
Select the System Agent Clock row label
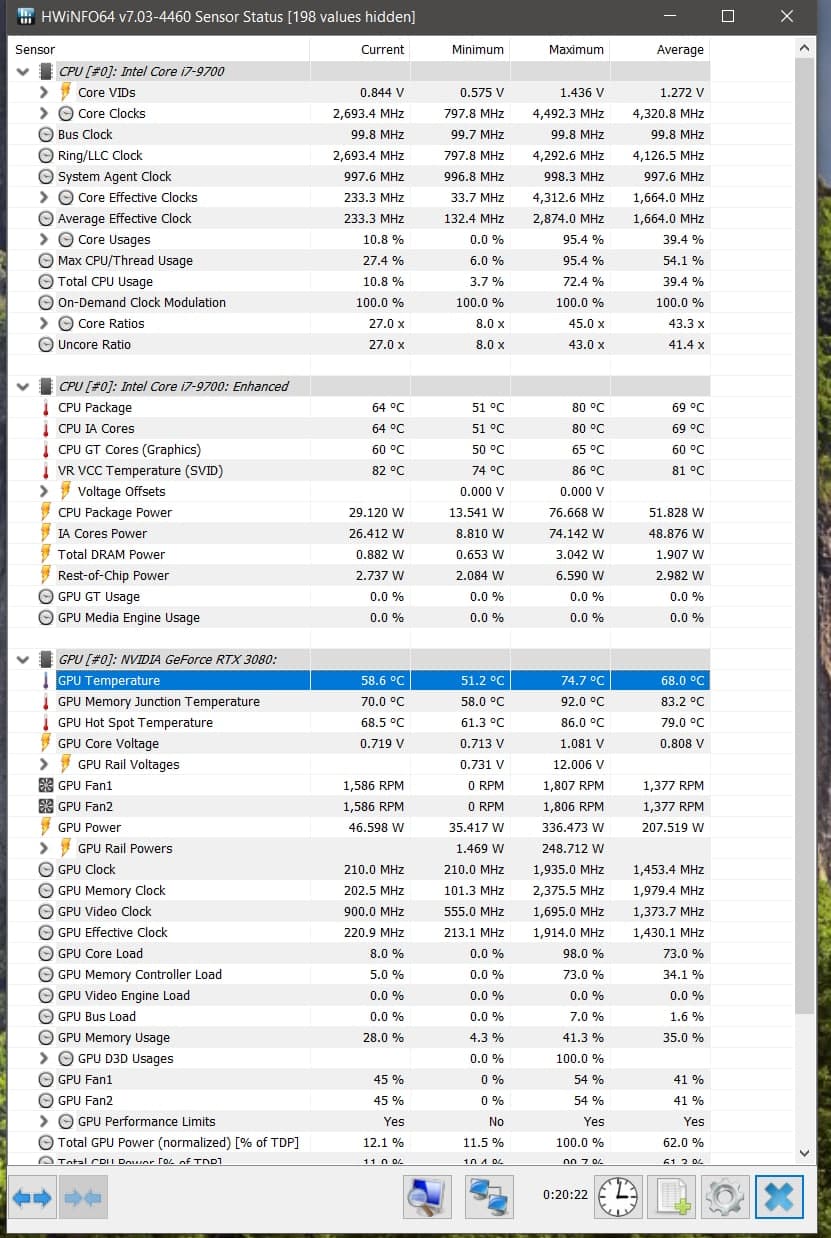tap(115, 176)
